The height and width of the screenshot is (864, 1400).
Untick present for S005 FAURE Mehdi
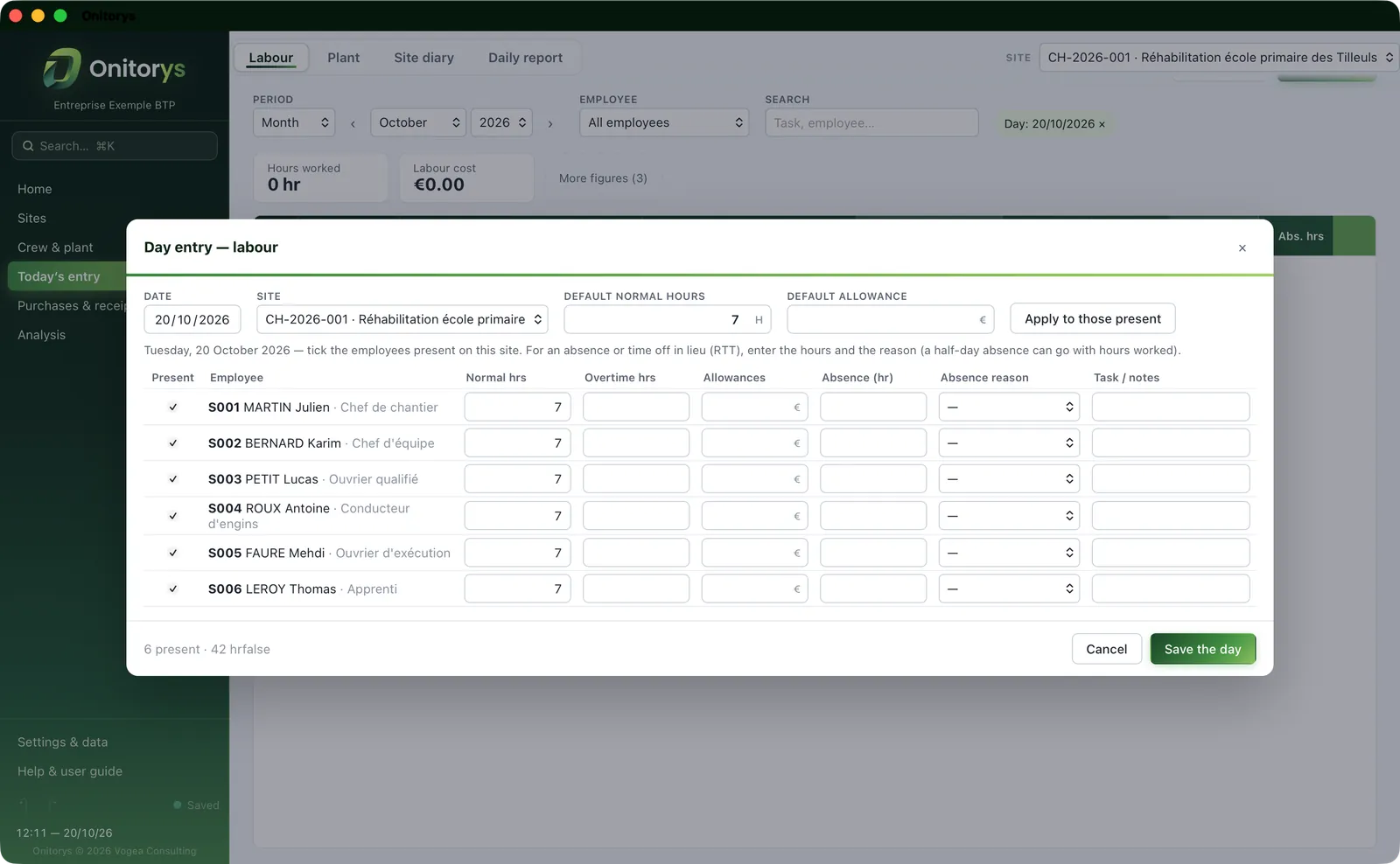click(173, 553)
